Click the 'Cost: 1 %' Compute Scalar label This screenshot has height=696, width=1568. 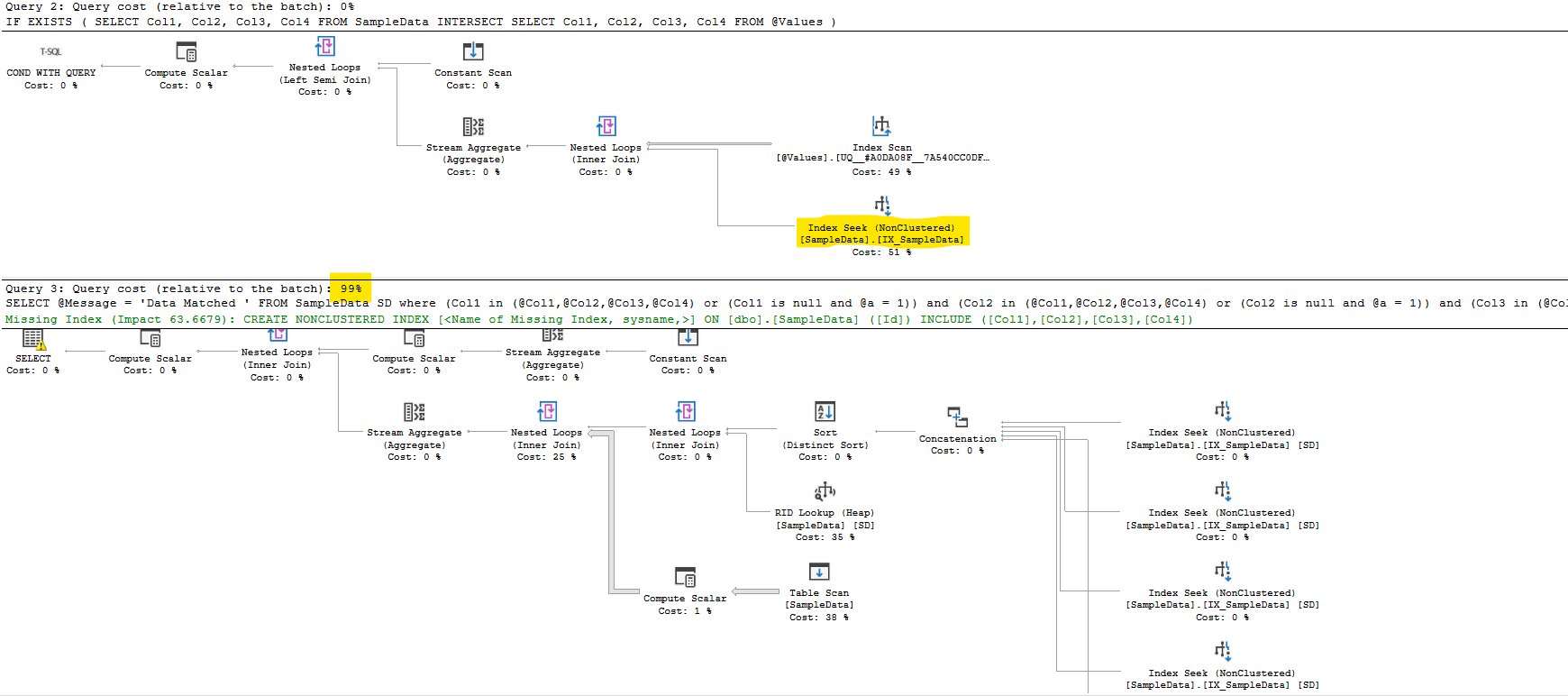[x=685, y=611]
